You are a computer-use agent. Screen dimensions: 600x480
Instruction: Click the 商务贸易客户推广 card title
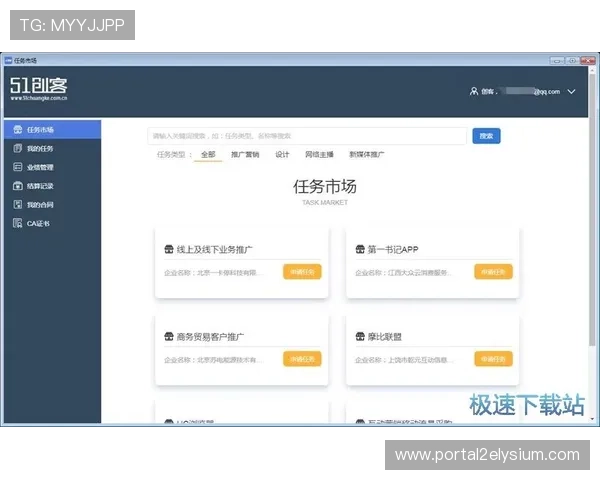pyautogui.click(x=210, y=337)
